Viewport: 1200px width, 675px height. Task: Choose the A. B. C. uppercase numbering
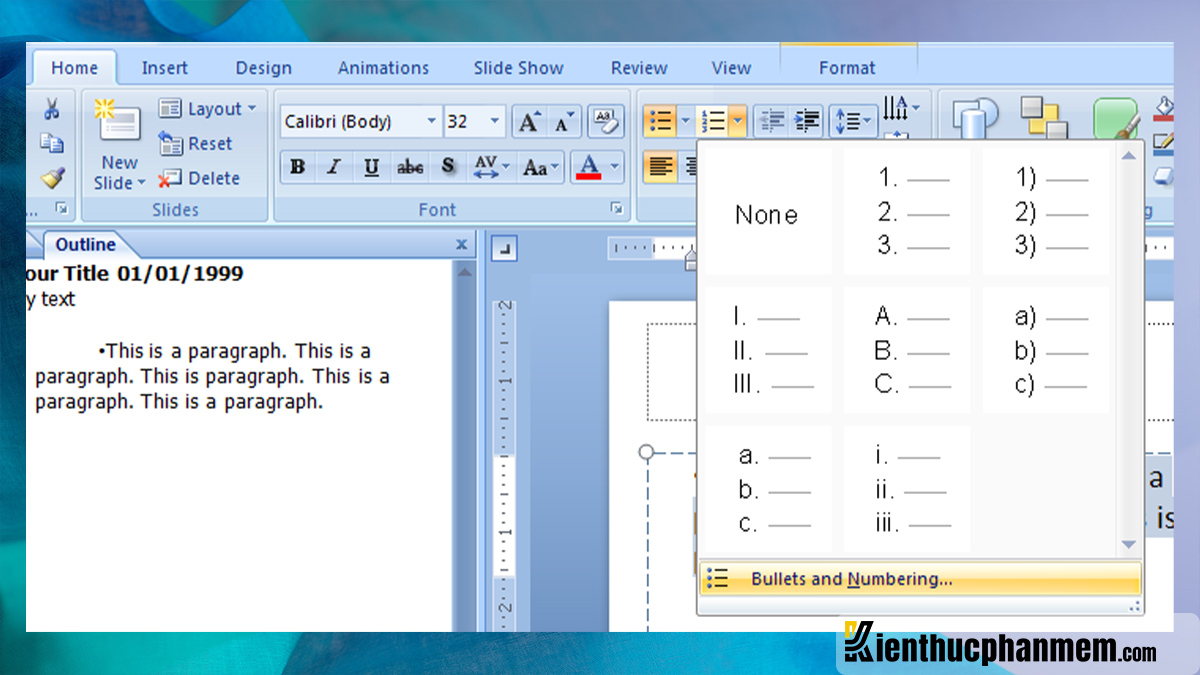pyautogui.click(x=906, y=351)
